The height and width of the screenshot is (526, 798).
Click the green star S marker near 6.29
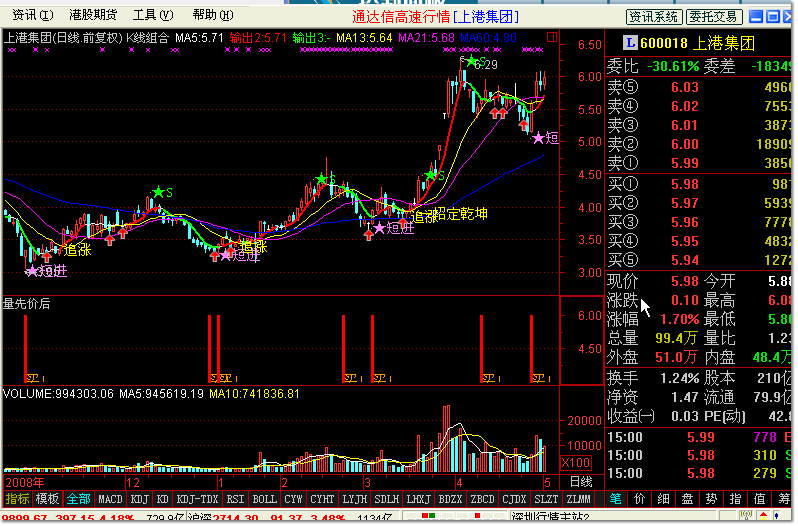(x=472, y=62)
